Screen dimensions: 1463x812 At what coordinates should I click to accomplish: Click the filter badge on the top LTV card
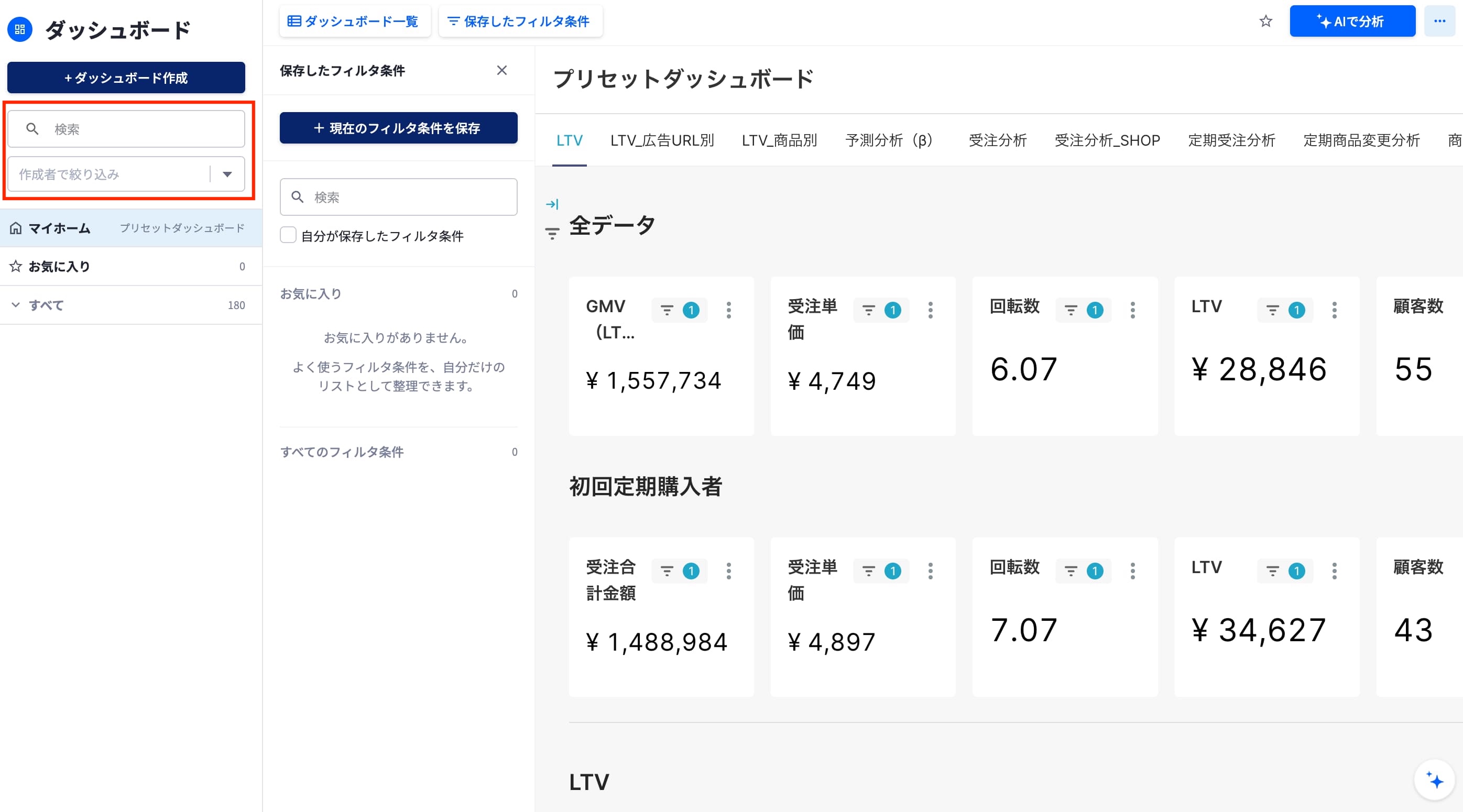click(x=1285, y=310)
